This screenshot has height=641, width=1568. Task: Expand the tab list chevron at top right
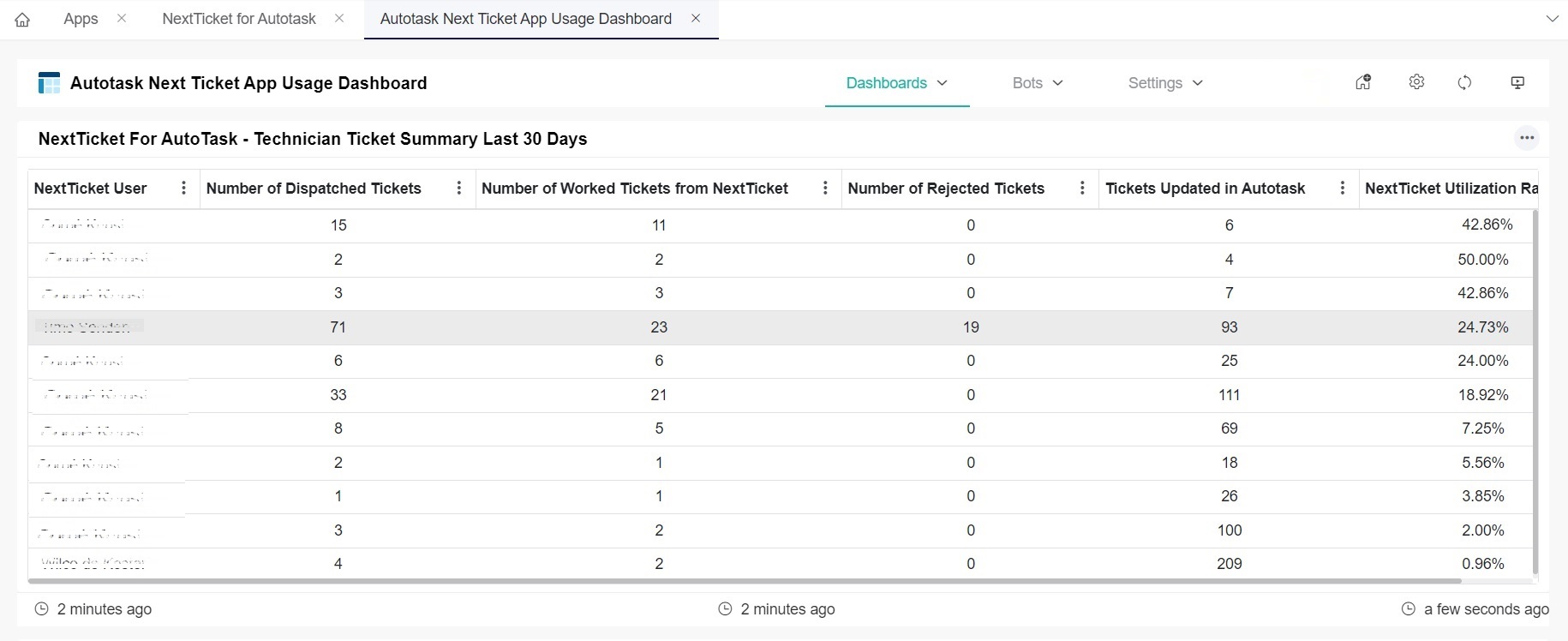(x=1552, y=19)
